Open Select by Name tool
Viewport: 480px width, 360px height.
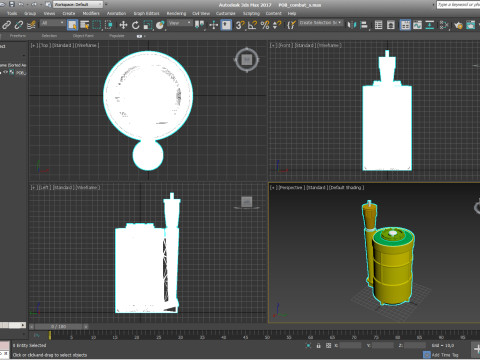pos(85,25)
